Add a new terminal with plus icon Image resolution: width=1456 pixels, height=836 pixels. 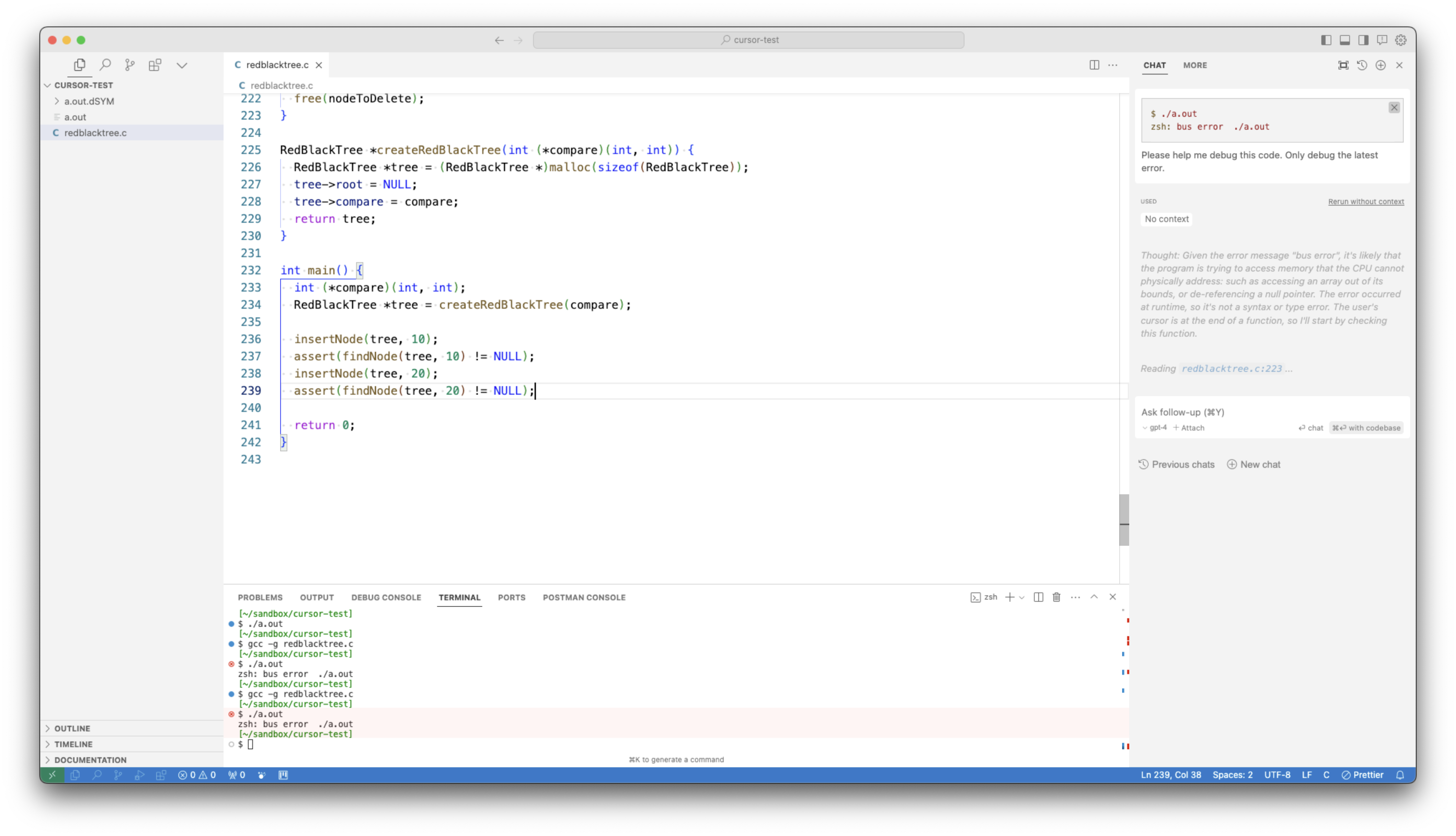(x=1009, y=597)
